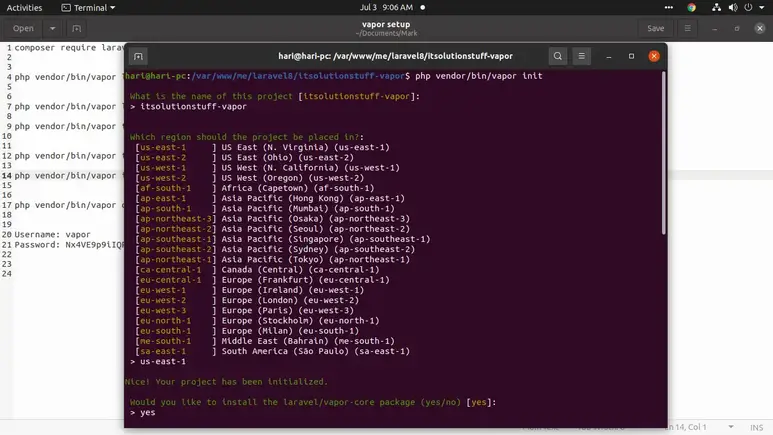Click the terminal vertical scrollbar
The height and width of the screenshot is (435, 773).
pyautogui.click(x=664, y=153)
